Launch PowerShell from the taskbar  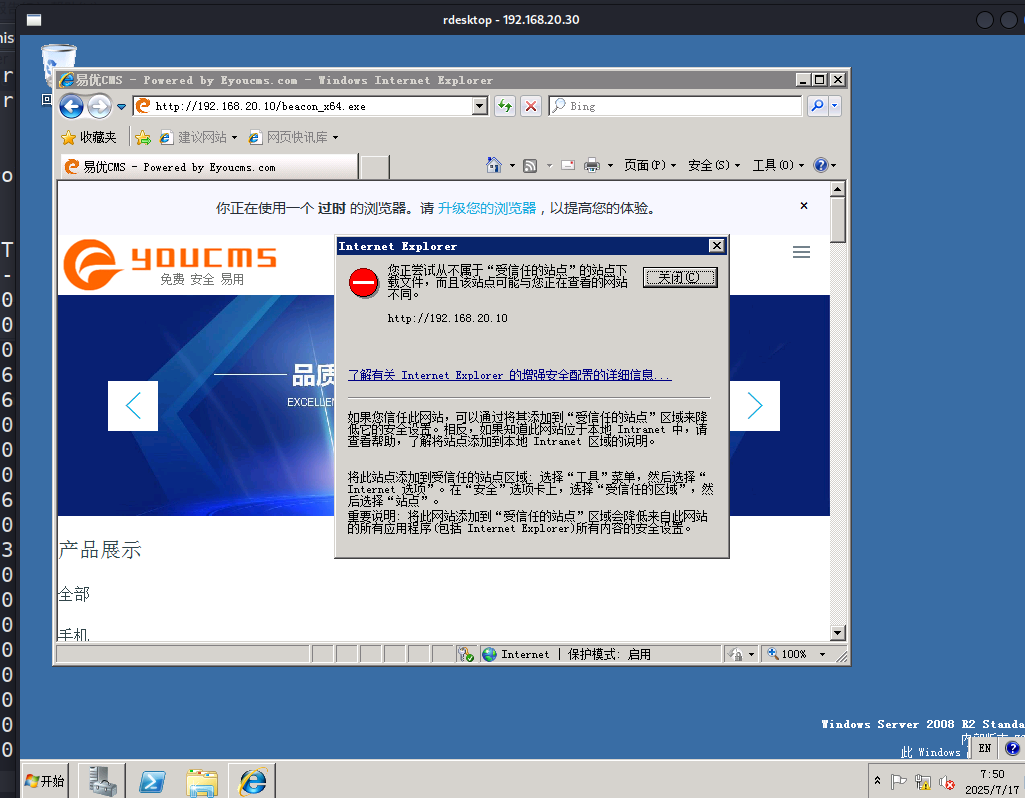coord(152,781)
